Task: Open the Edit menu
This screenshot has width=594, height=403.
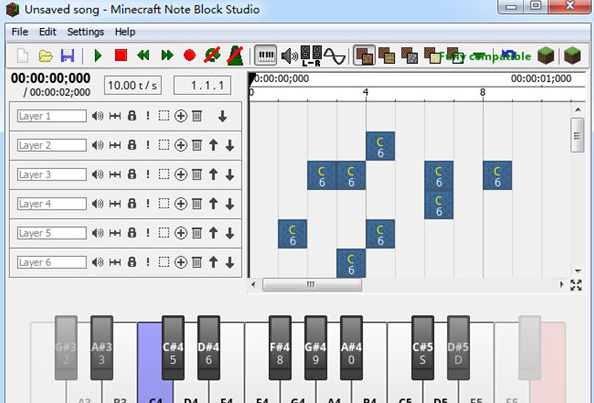Action: coord(48,32)
